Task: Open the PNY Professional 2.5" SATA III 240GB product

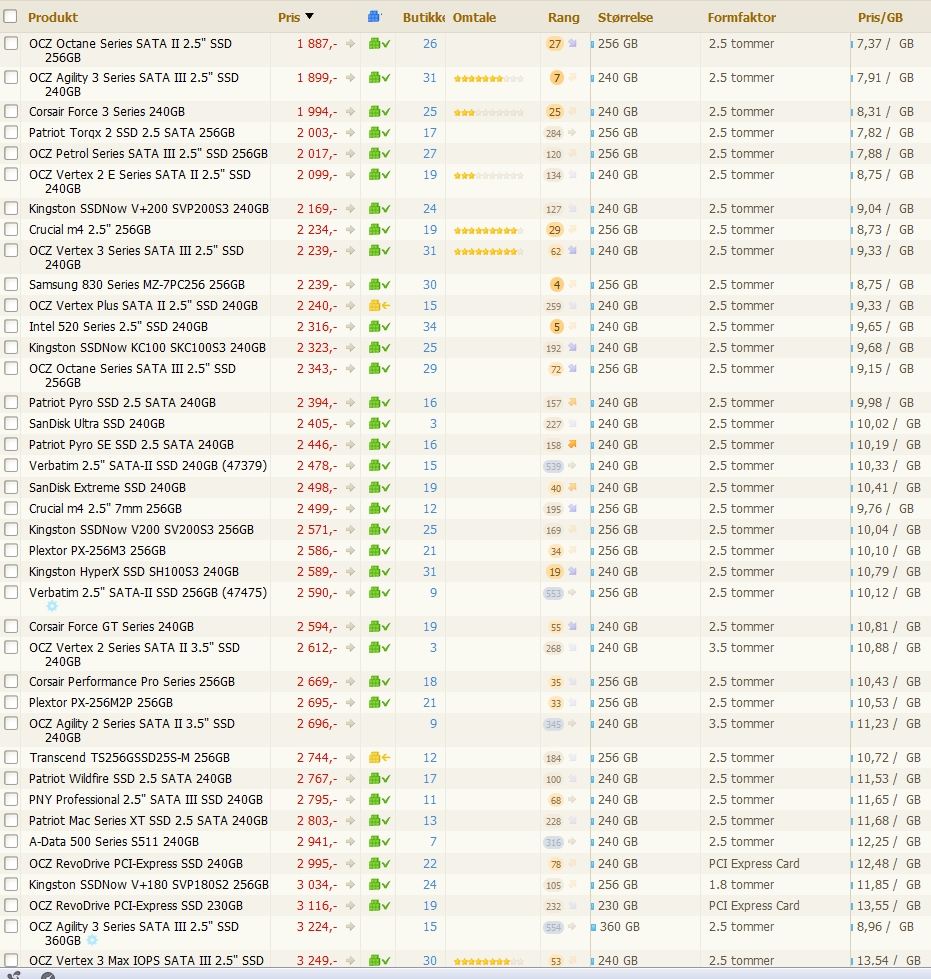Action: click(146, 800)
